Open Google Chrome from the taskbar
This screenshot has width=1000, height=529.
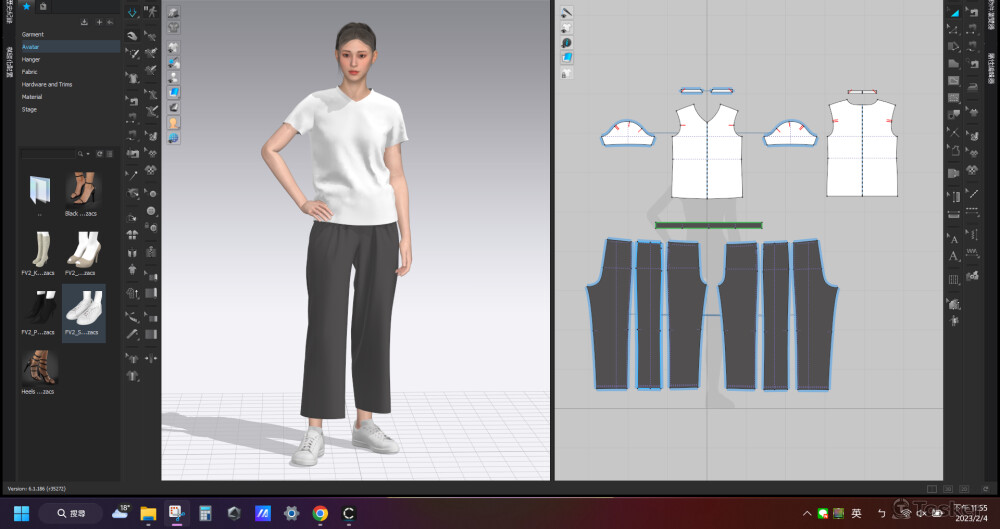point(320,513)
